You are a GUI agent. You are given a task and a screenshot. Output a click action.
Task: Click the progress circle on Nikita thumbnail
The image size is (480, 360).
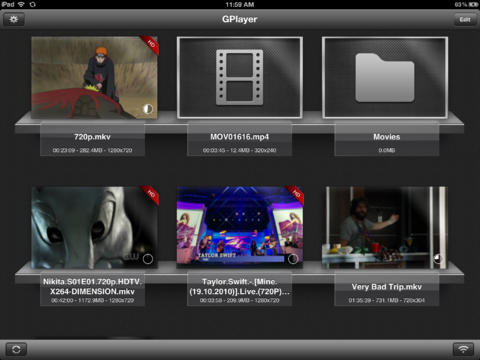tap(148, 259)
